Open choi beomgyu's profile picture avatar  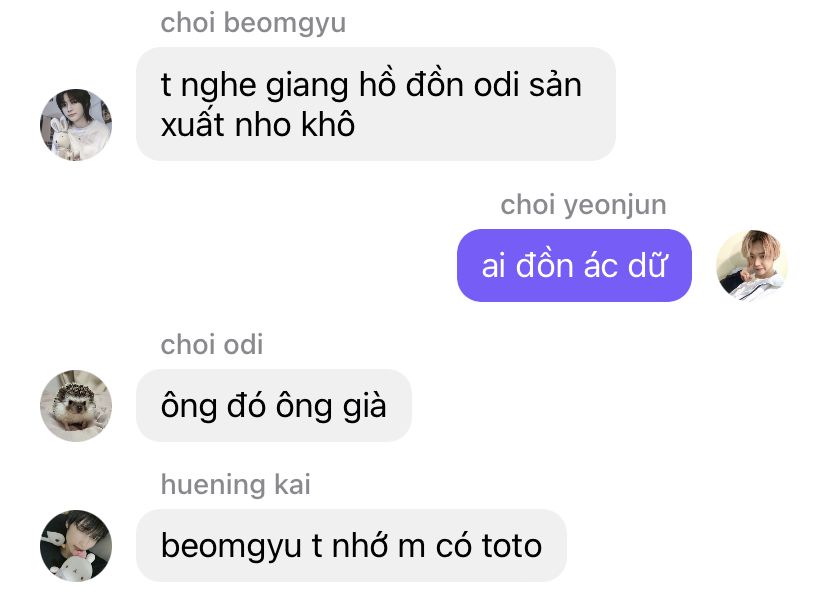coord(76,125)
